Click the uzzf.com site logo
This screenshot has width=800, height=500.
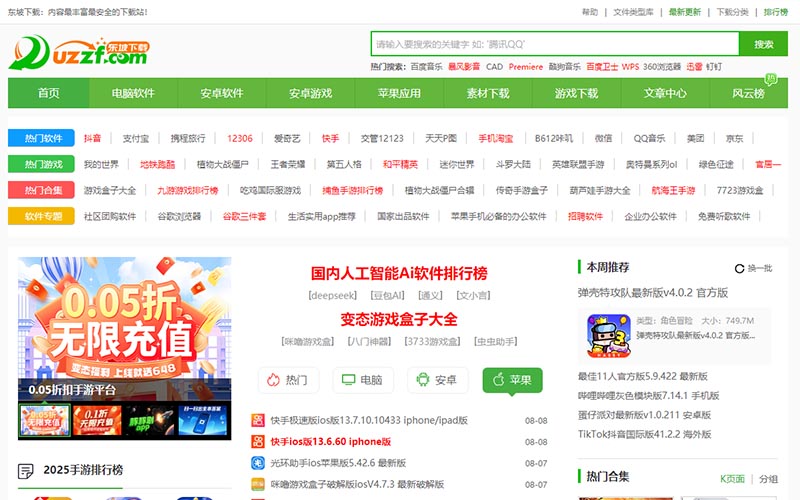[79, 53]
